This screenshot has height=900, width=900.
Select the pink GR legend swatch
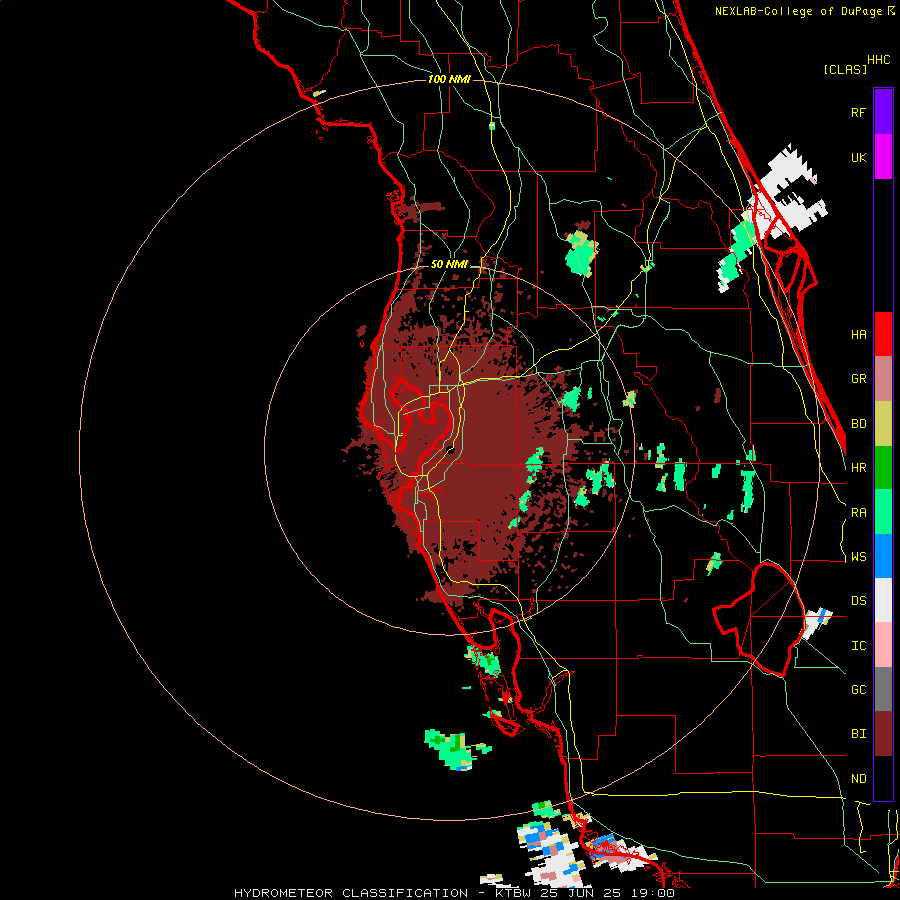tap(883, 379)
